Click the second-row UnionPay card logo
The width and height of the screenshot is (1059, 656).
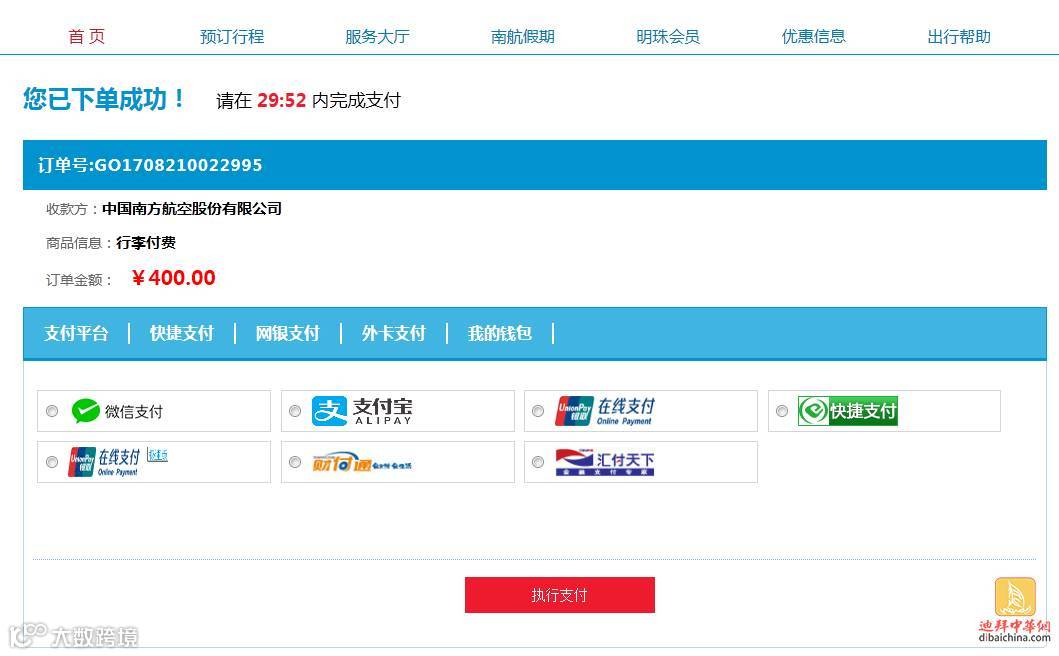[x=82, y=462]
